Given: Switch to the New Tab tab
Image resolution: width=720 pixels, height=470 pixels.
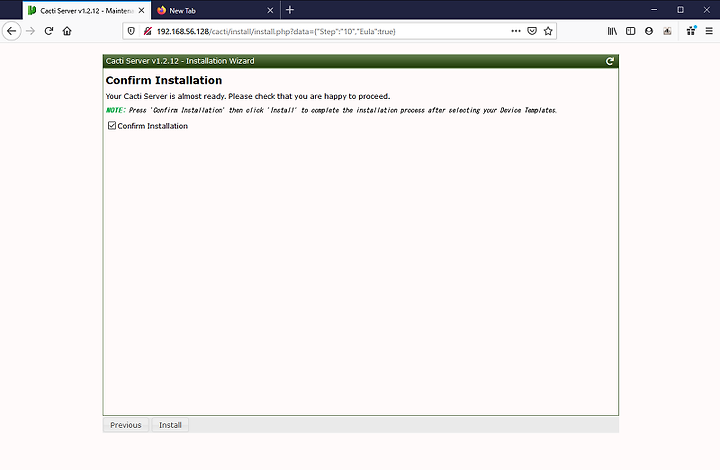Looking at the screenshot, I should click(x=215, y=10).
